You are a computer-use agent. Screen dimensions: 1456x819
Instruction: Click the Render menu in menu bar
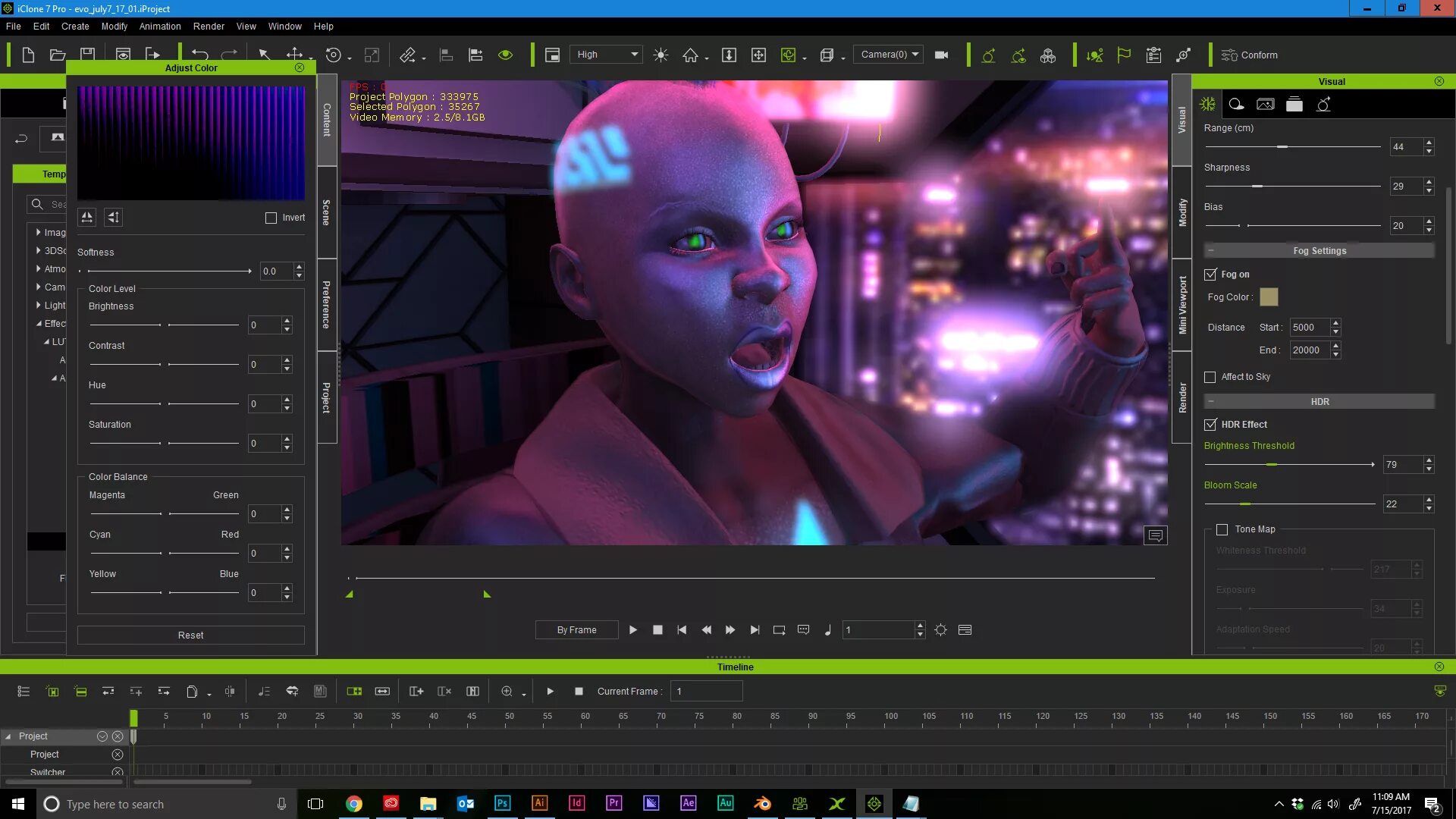[x=207, y=26]
